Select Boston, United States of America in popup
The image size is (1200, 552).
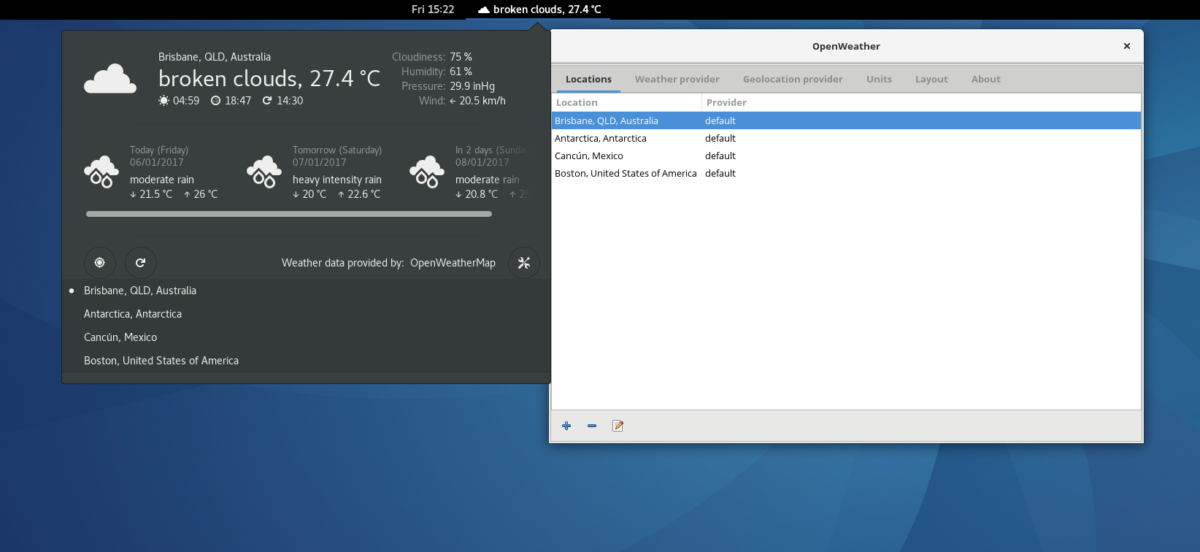306,360
